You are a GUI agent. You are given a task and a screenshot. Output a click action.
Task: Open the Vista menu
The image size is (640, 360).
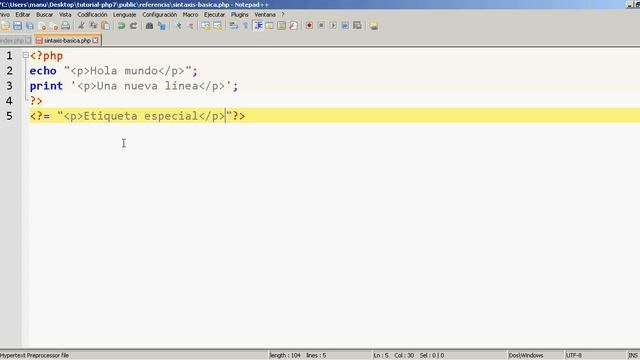click(x=65, y=14)
